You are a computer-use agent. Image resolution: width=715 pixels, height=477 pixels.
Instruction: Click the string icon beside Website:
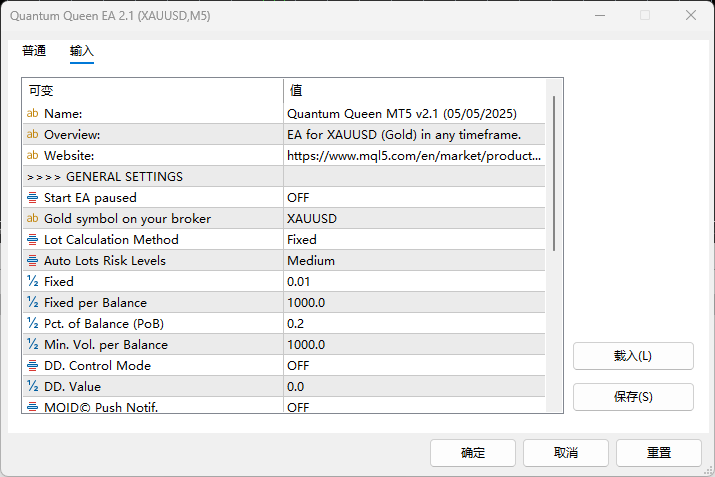click(x=32, y=155)
